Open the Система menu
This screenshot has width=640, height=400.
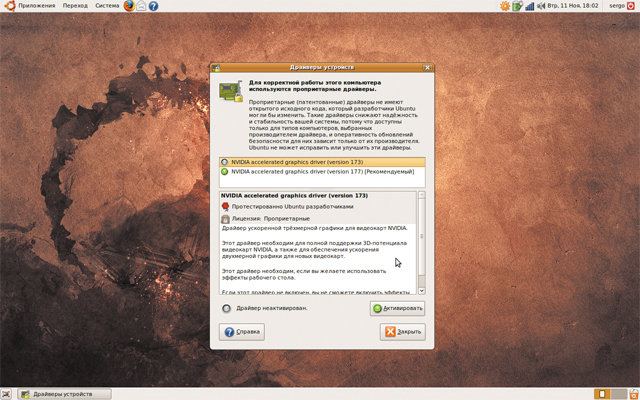pos(107,6)
